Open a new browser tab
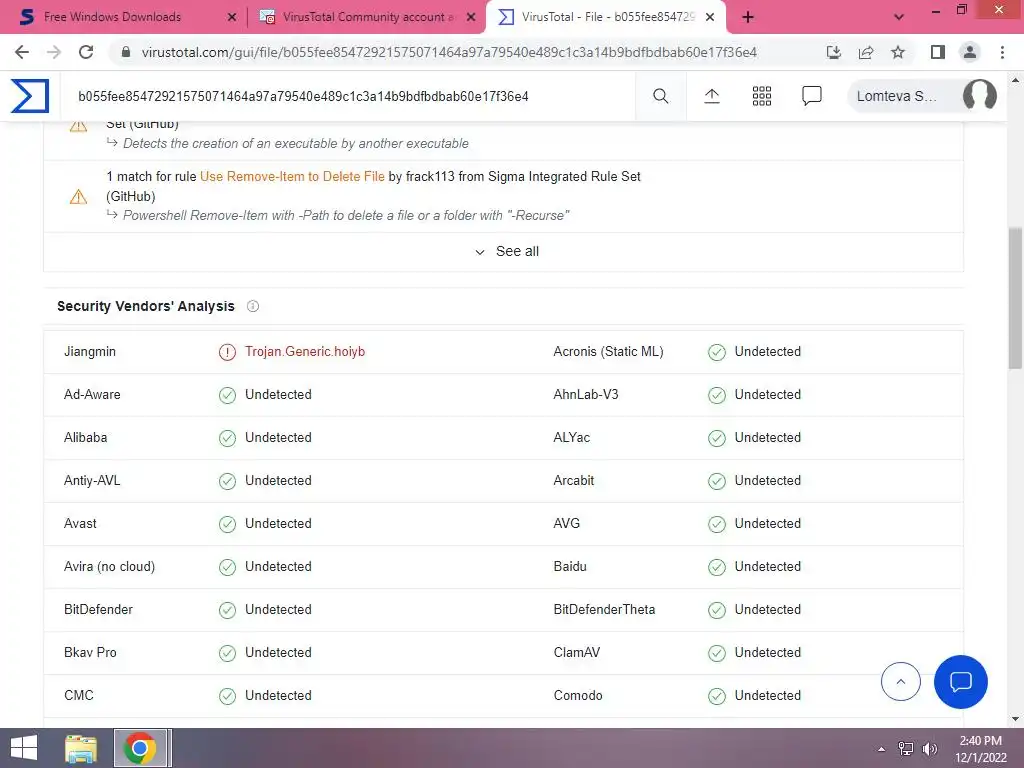The height and width of the screenshot is (768, 1024). coord(748,17)
